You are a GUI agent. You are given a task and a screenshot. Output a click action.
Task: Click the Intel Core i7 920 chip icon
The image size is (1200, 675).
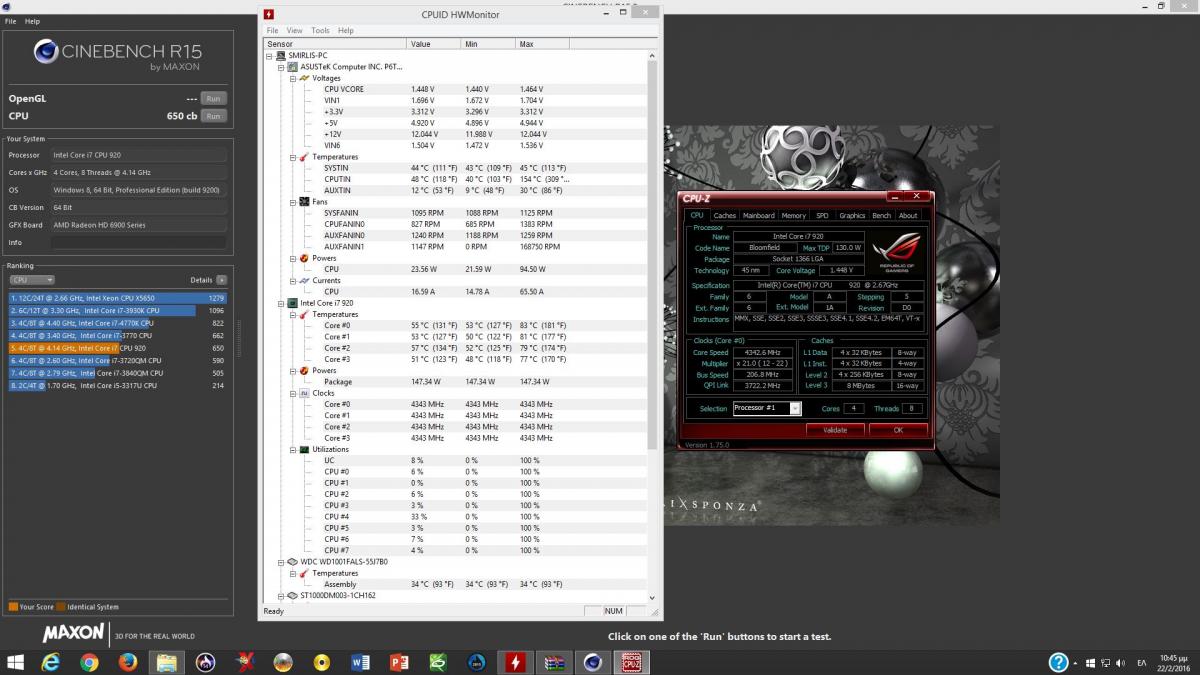coord(293,302)
